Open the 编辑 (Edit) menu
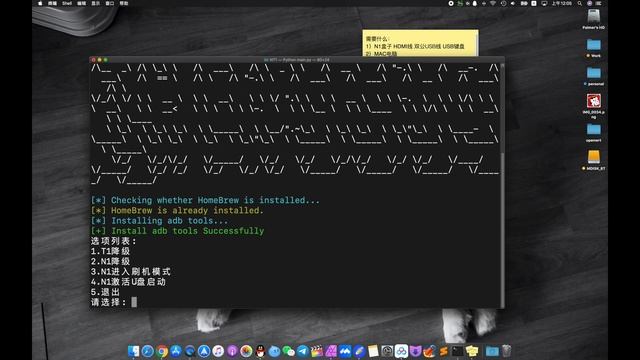Viewport: 640px width, 360px height. click(82, 3)
